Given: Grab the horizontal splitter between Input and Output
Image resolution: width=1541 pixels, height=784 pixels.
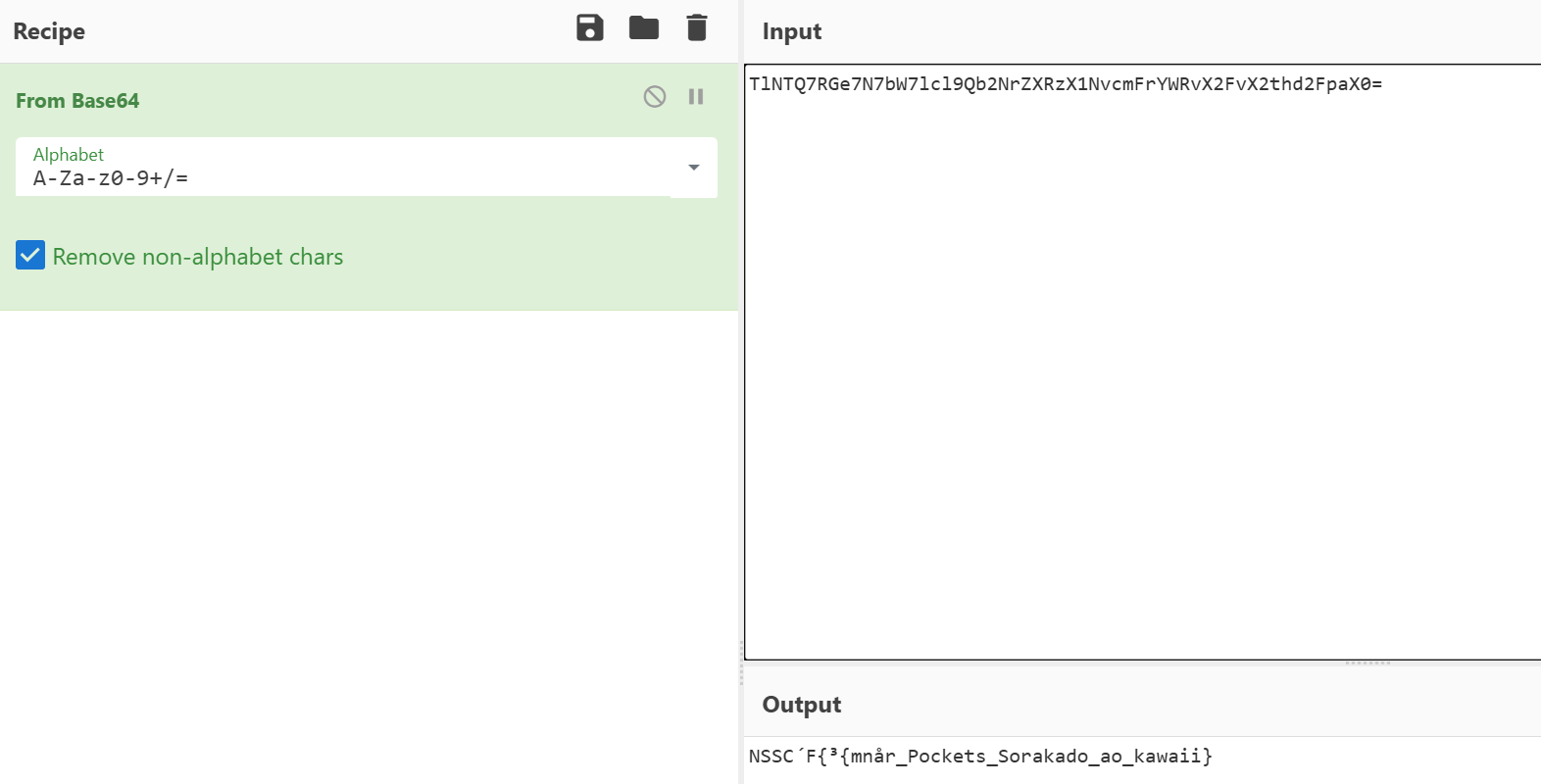Looking at the screenshot, I should click(1367, 663).
